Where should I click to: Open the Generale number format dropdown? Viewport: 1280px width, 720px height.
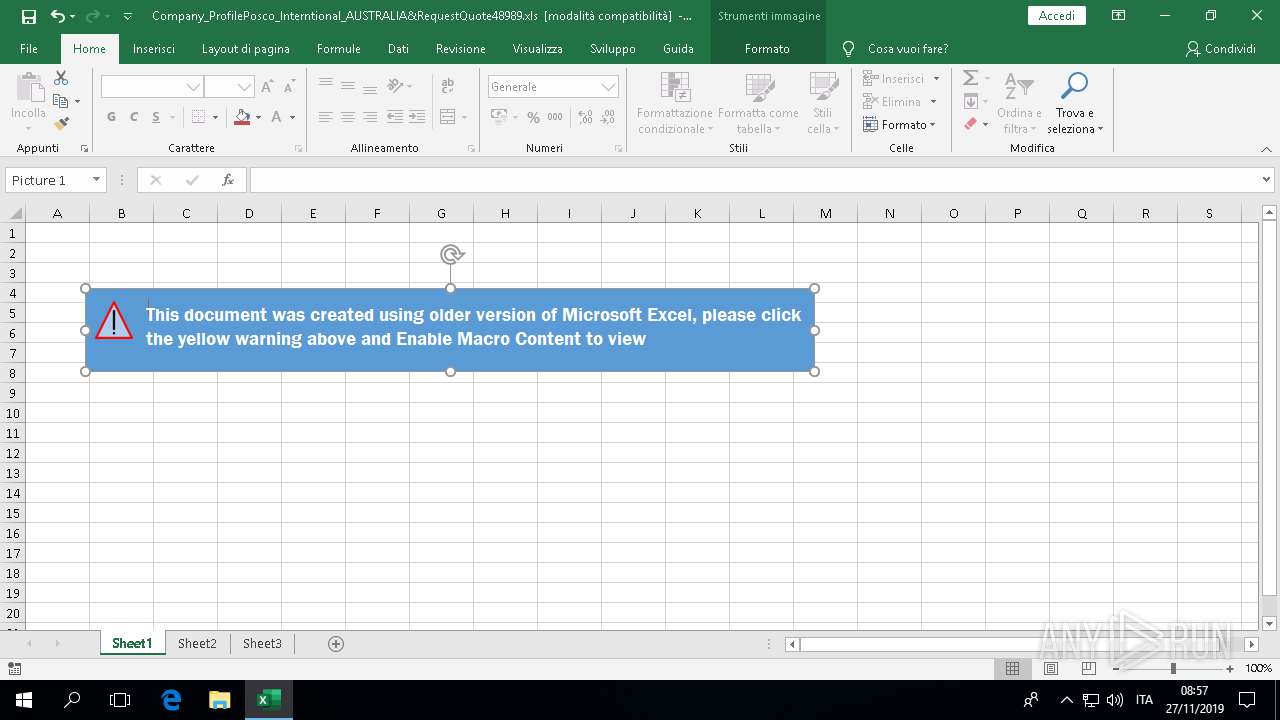click(608, 87)
